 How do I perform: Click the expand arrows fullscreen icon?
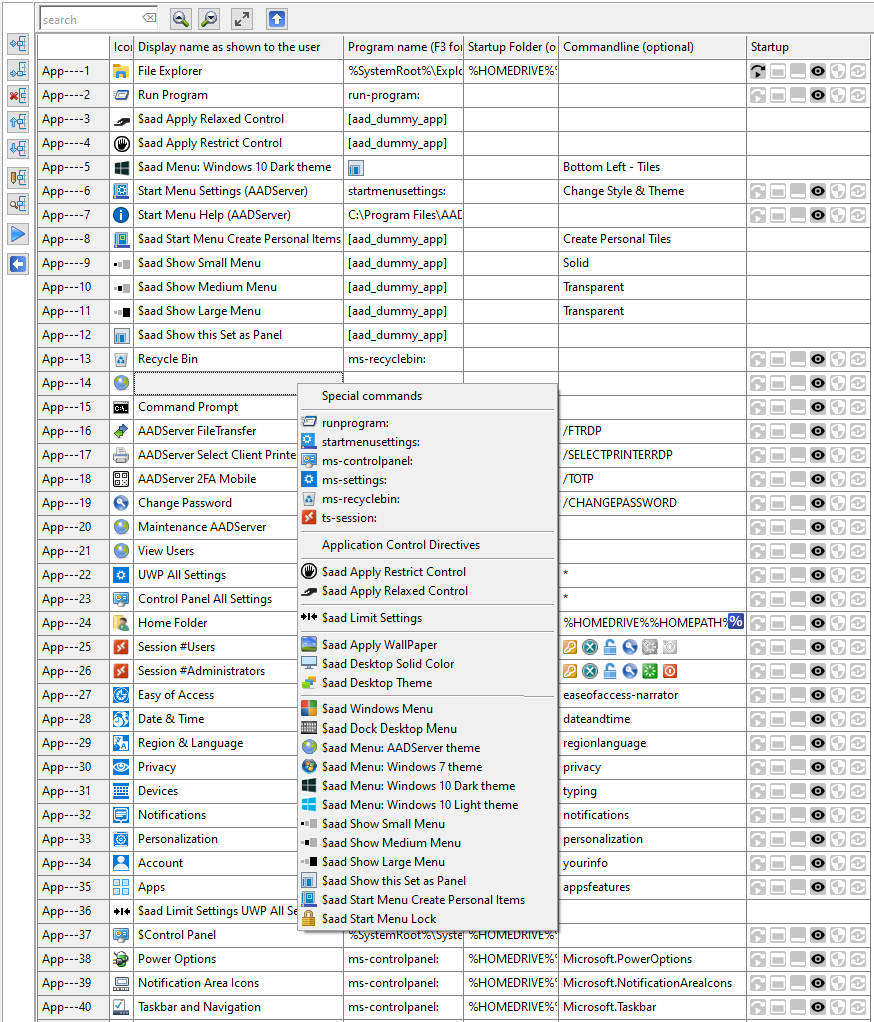coord(242,19)
